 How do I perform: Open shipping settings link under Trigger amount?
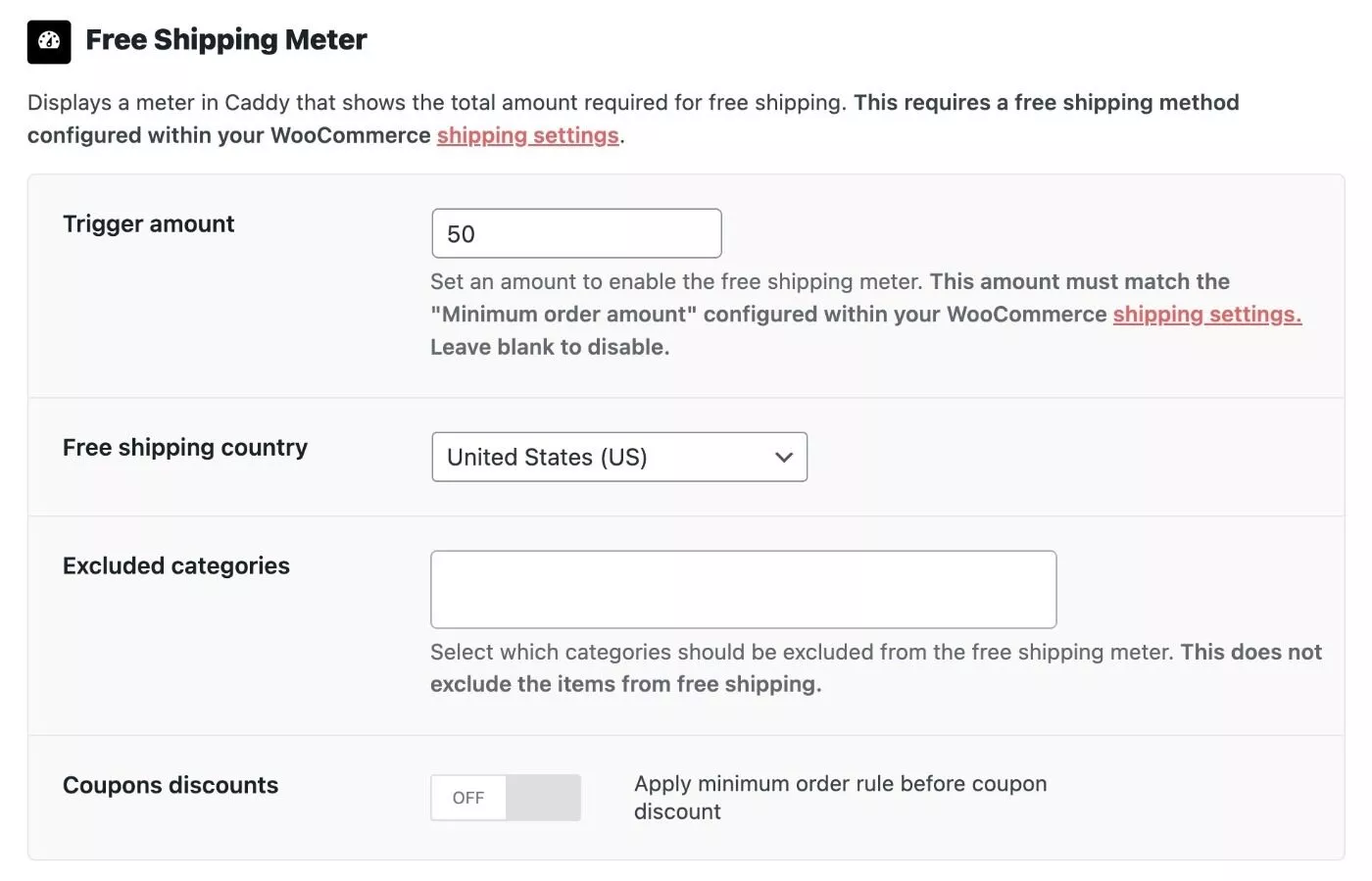point(1206,315)
